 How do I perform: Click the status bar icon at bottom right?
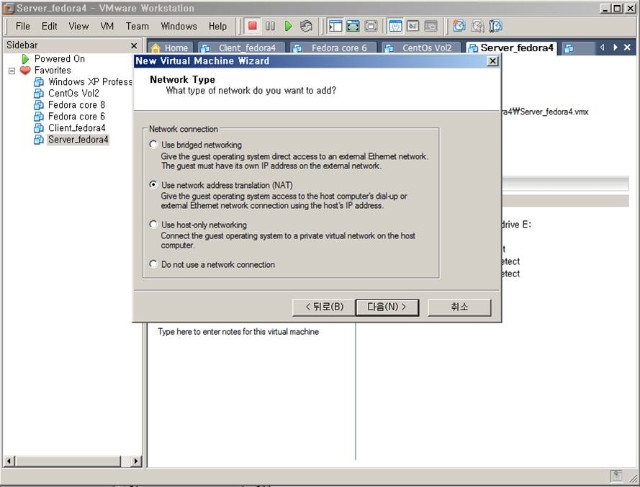click(x=616, y=476)
